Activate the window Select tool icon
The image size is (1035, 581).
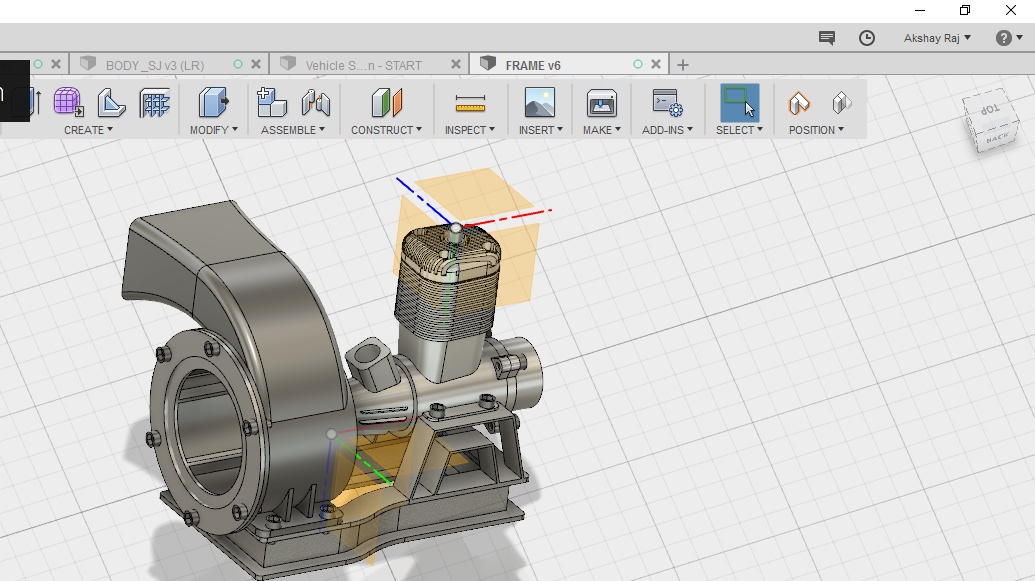(739, 102)
